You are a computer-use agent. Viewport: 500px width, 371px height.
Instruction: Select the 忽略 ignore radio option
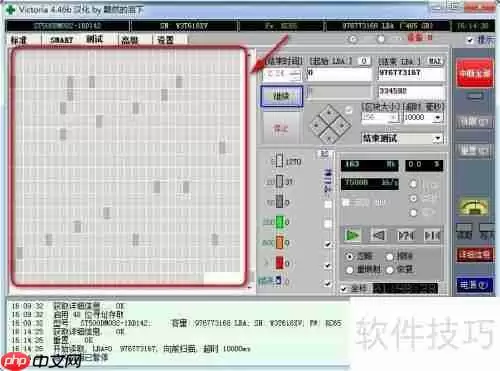[x=349, y=256]
